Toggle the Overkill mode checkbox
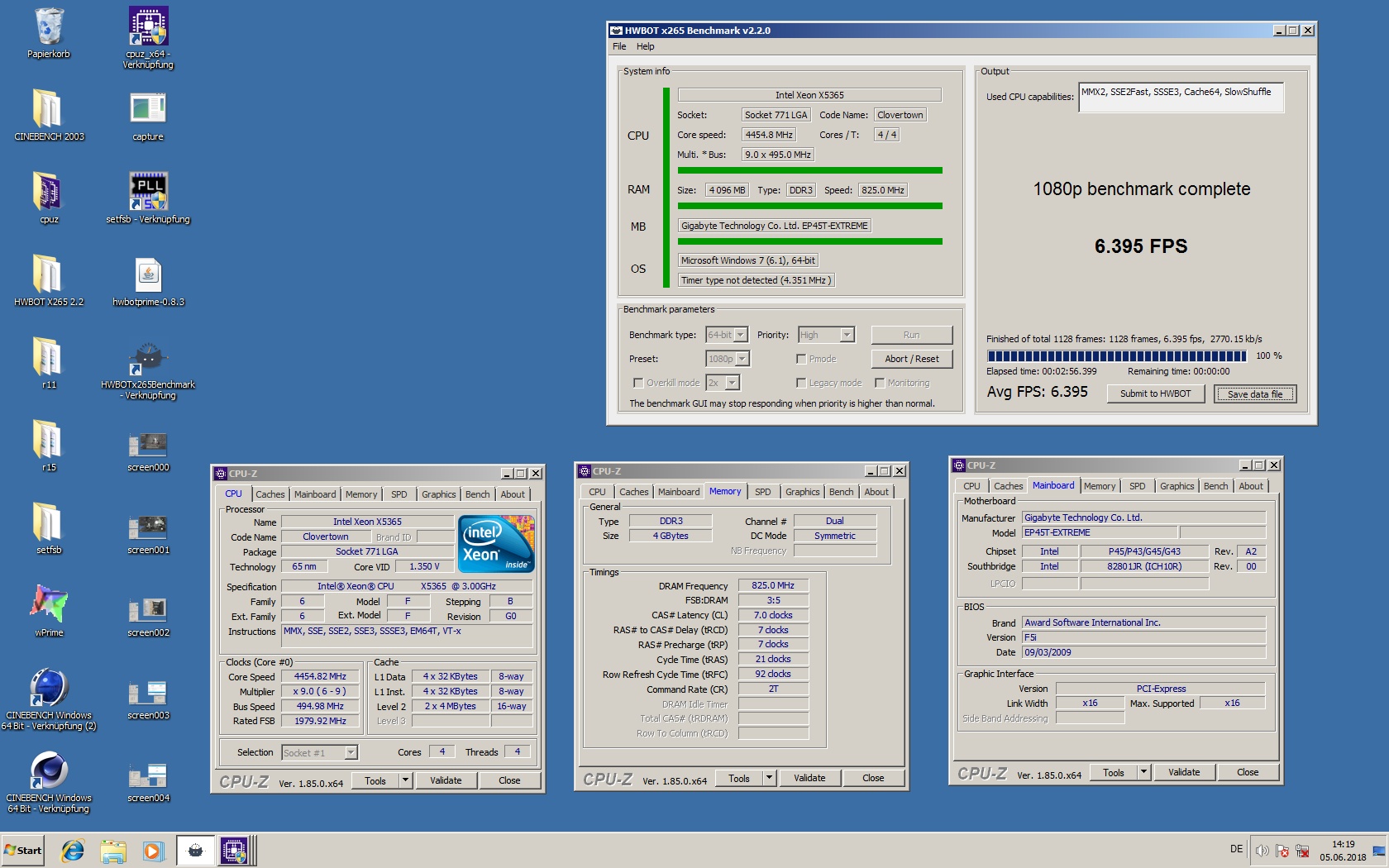The image size is (1389, 868). pyautogui.click(x=638, y=383)
